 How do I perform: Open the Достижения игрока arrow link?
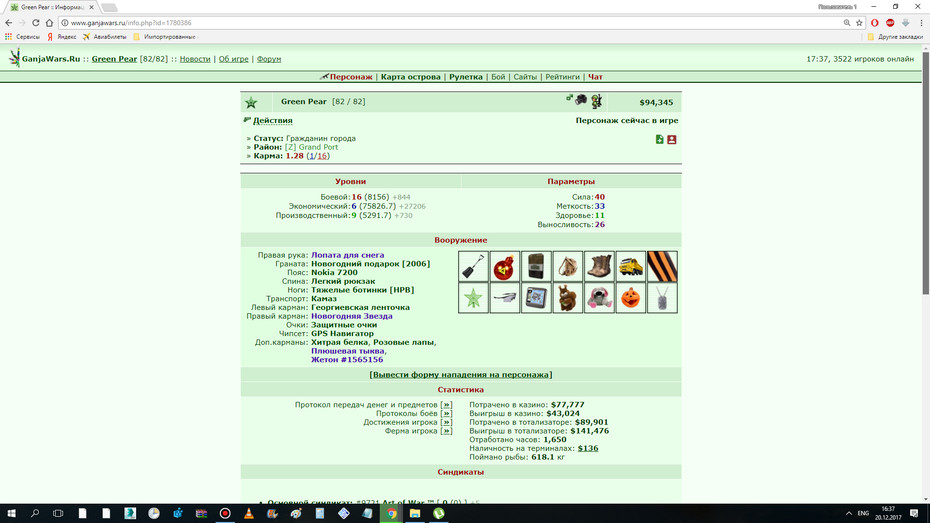[x=446, y=422]
